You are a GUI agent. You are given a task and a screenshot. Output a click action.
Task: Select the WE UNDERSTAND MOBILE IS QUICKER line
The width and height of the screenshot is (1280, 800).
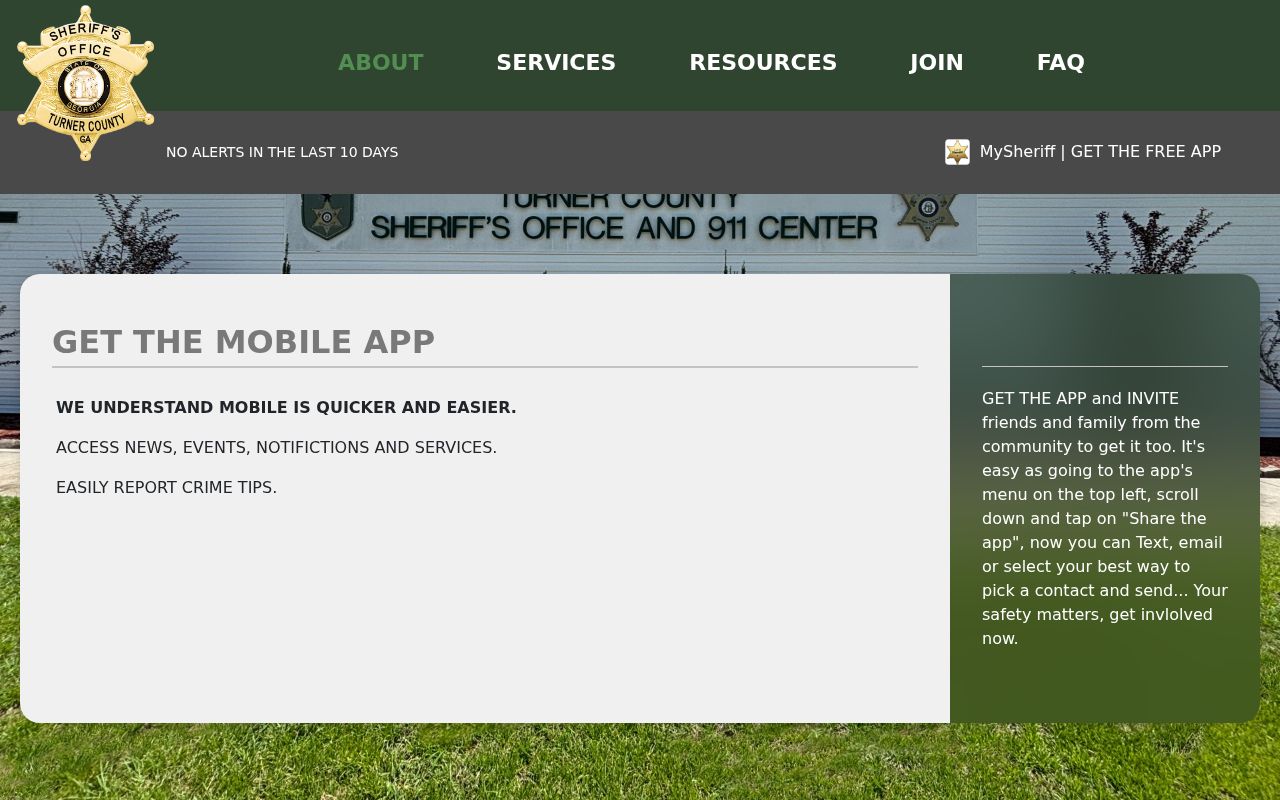tap(286, 407)
